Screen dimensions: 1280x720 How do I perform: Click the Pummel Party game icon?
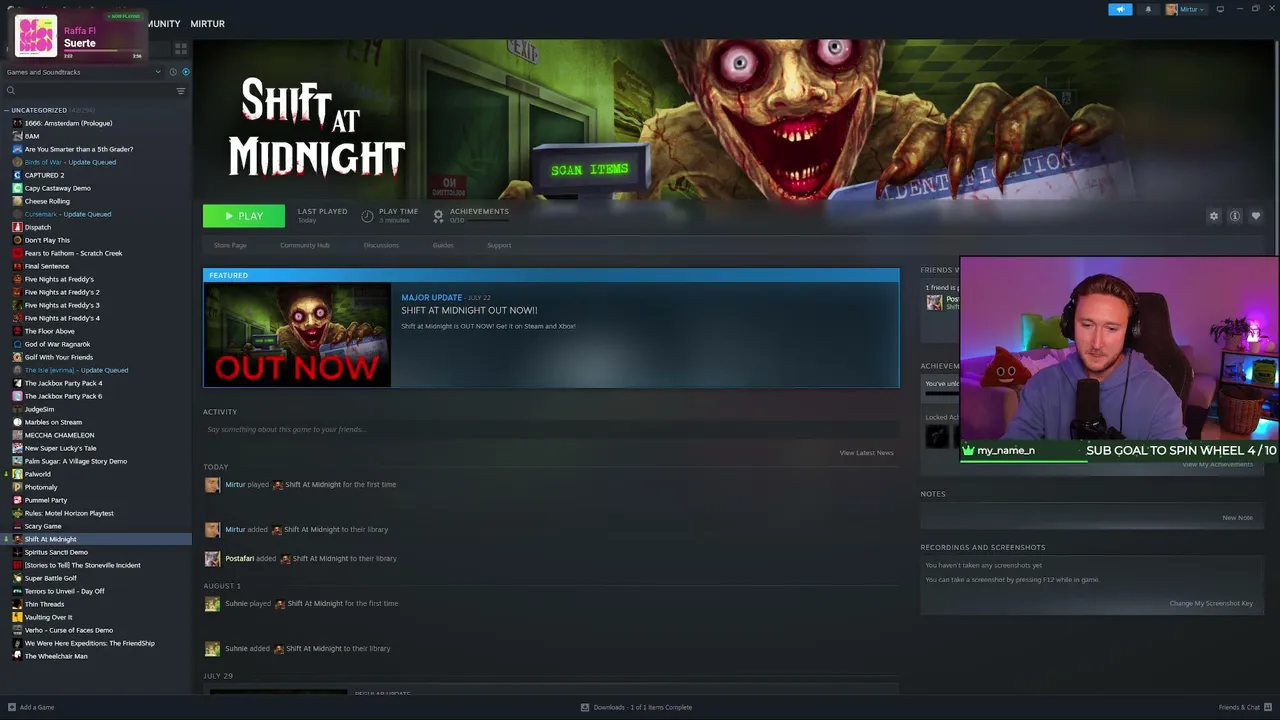[x=17, y=500]
